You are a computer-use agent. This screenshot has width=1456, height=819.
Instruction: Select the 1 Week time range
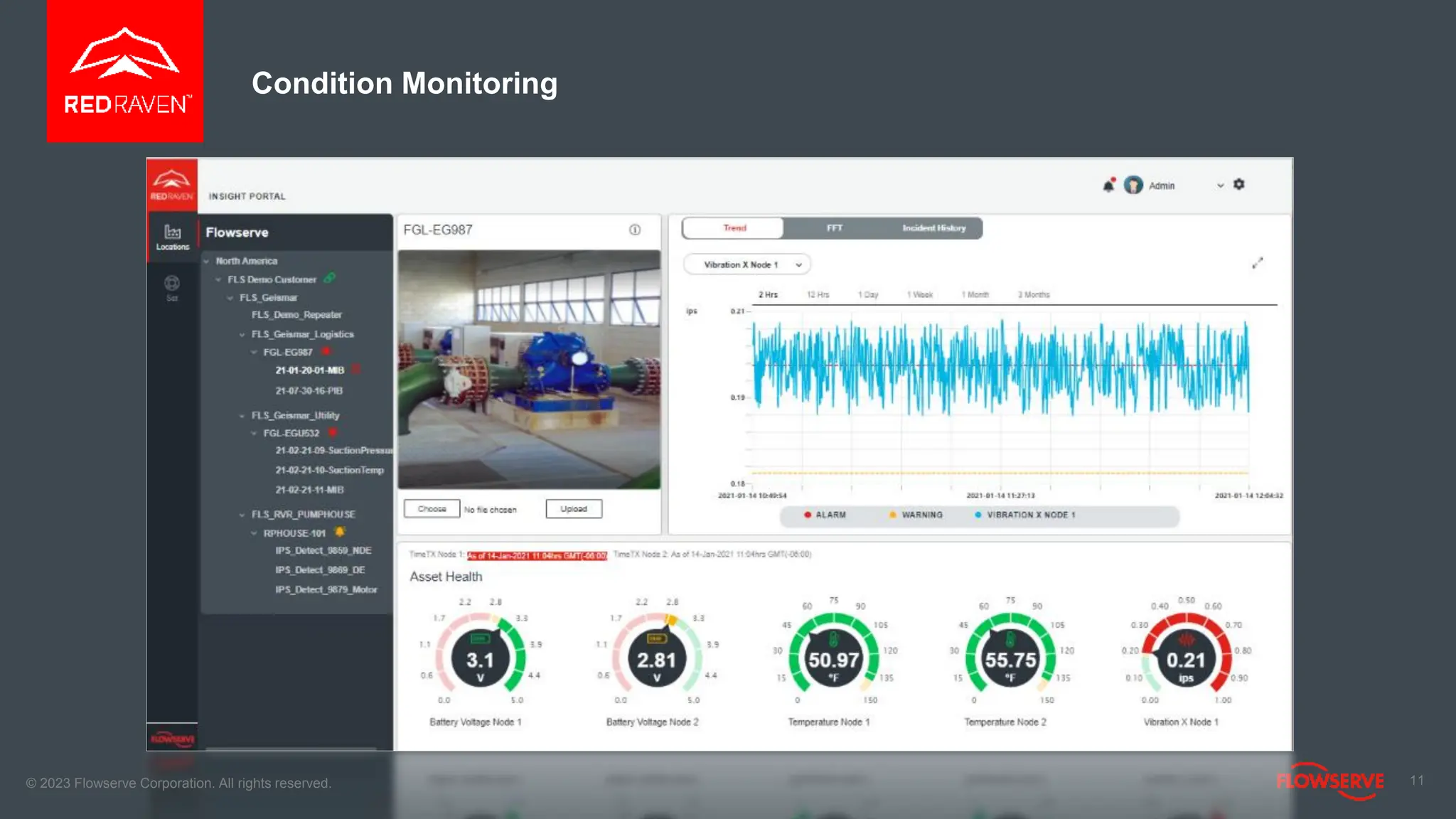pos(920,294)
